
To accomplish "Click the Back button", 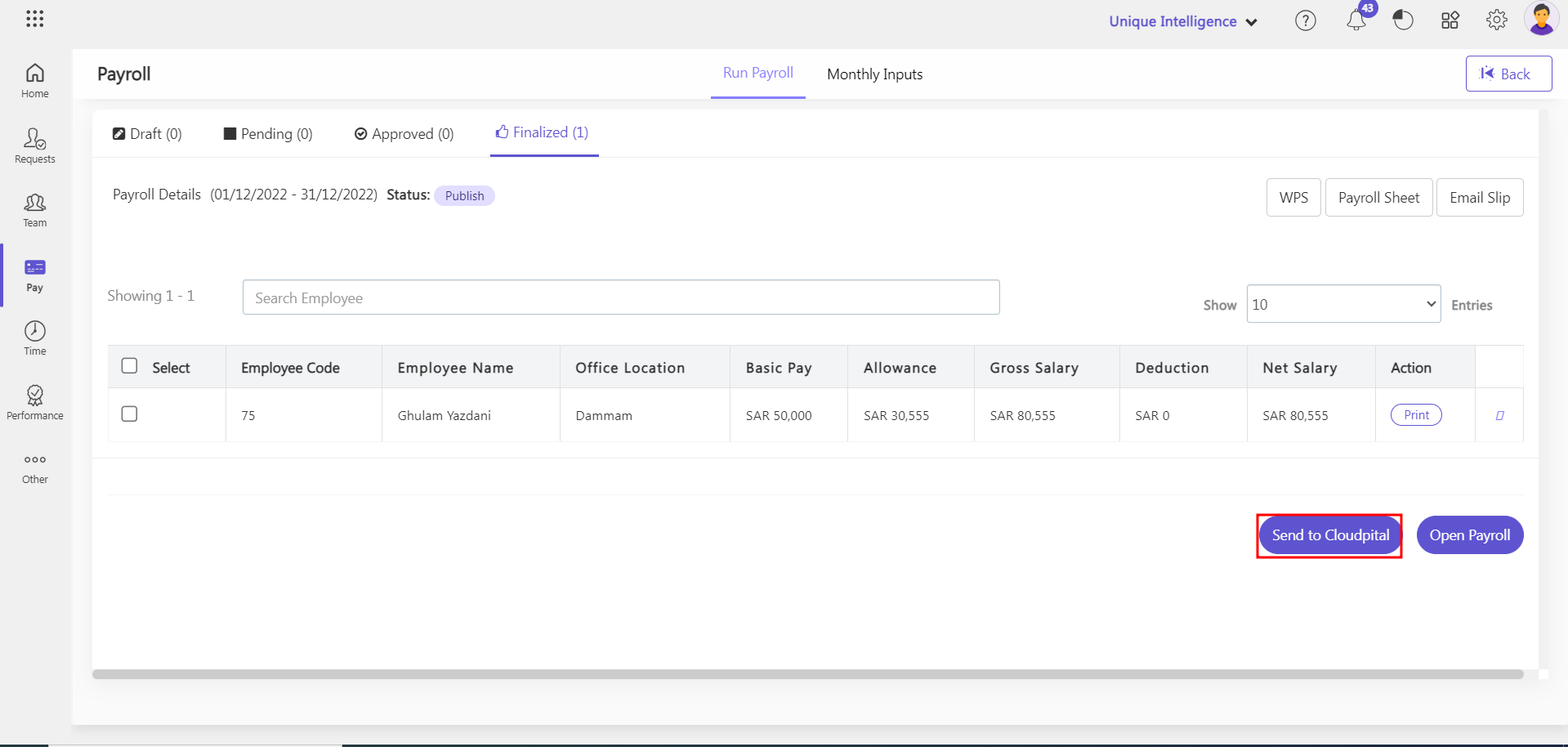I will pyautogui.click(x=1508, y=74).
